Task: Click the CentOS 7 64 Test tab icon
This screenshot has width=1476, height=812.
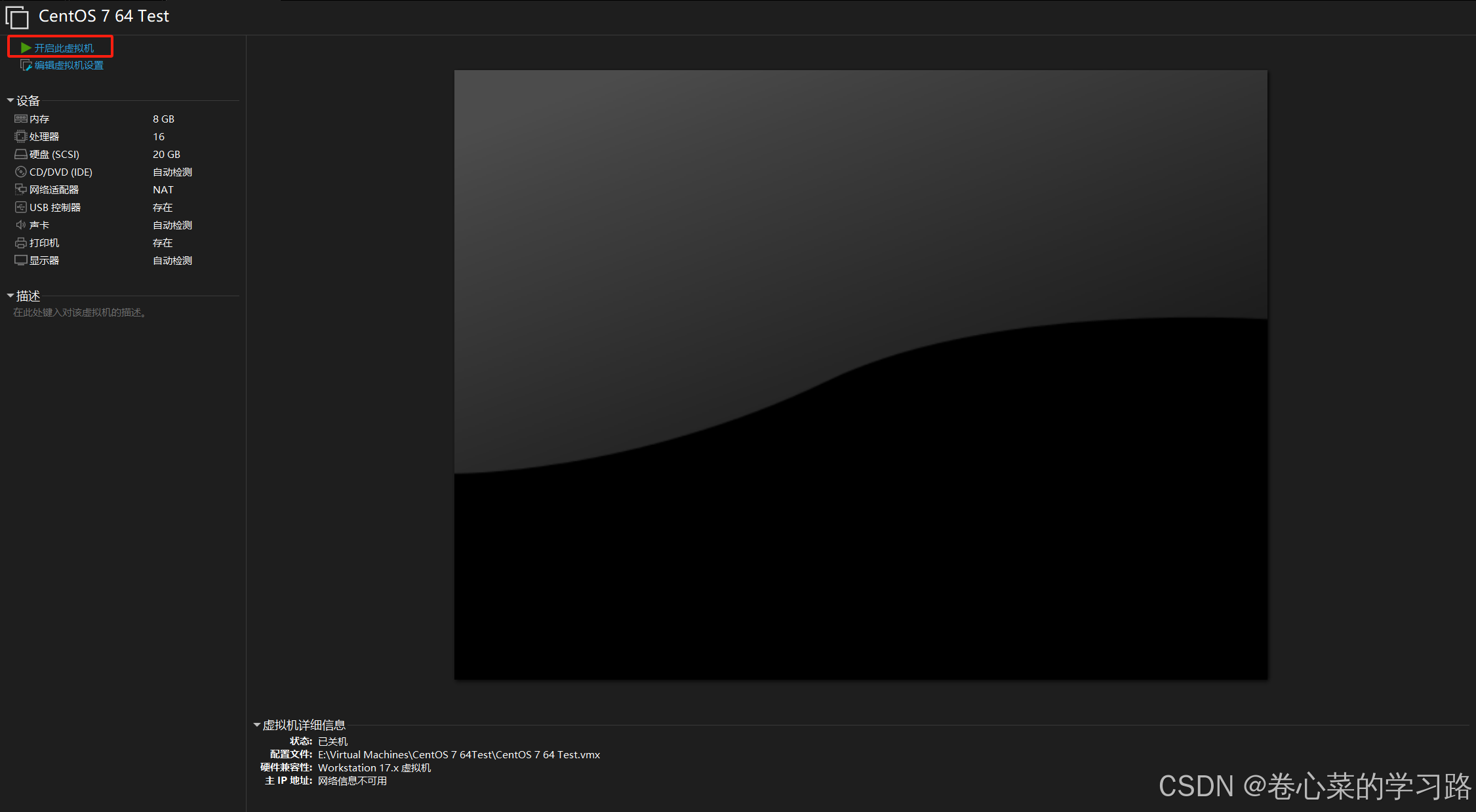Action: [x=17, y=18]
